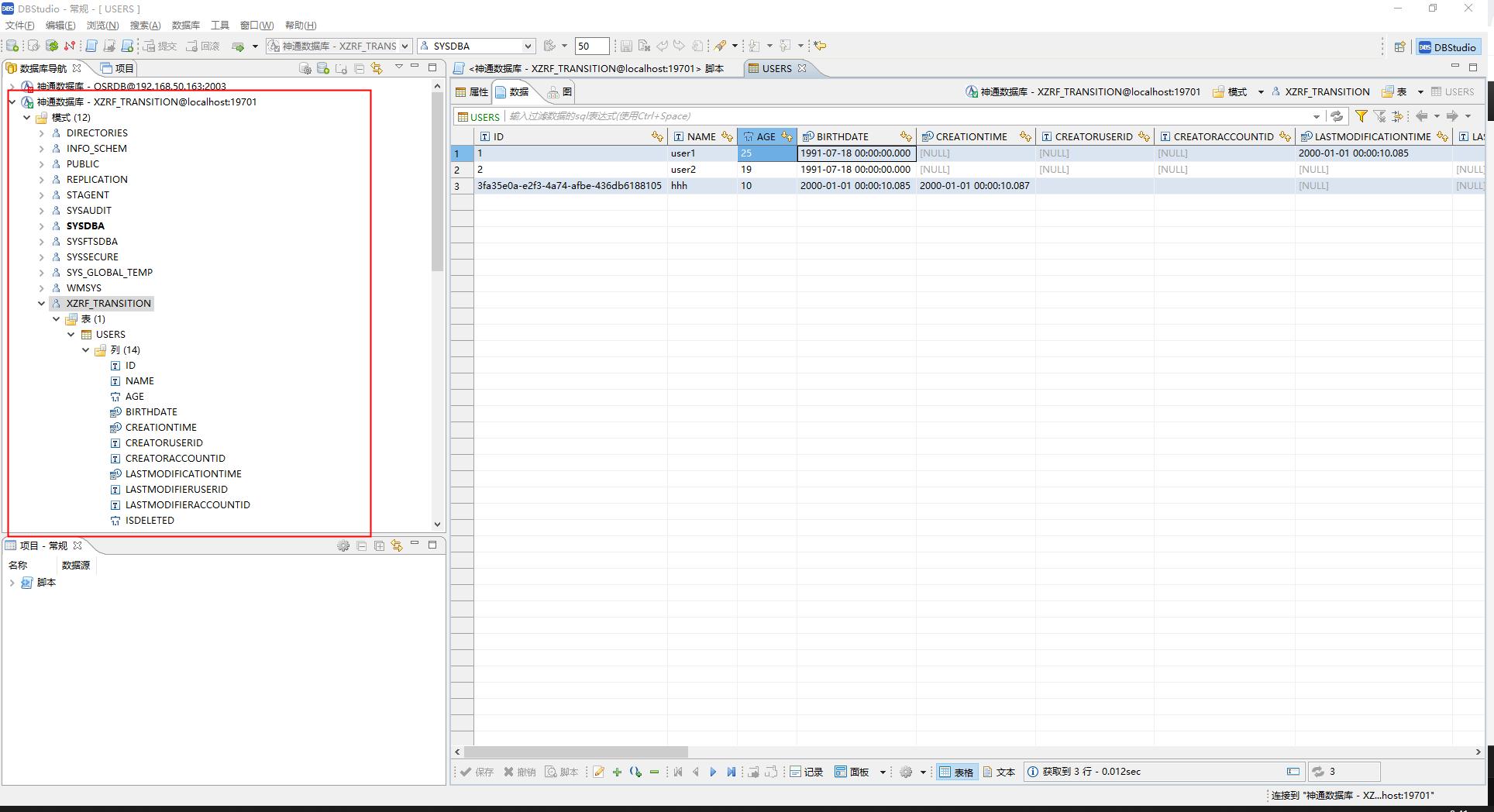This screenshot has width=1494, height=812.
Task: Click the sort icon on AGE column header
Action: click(x=787, y=136)
